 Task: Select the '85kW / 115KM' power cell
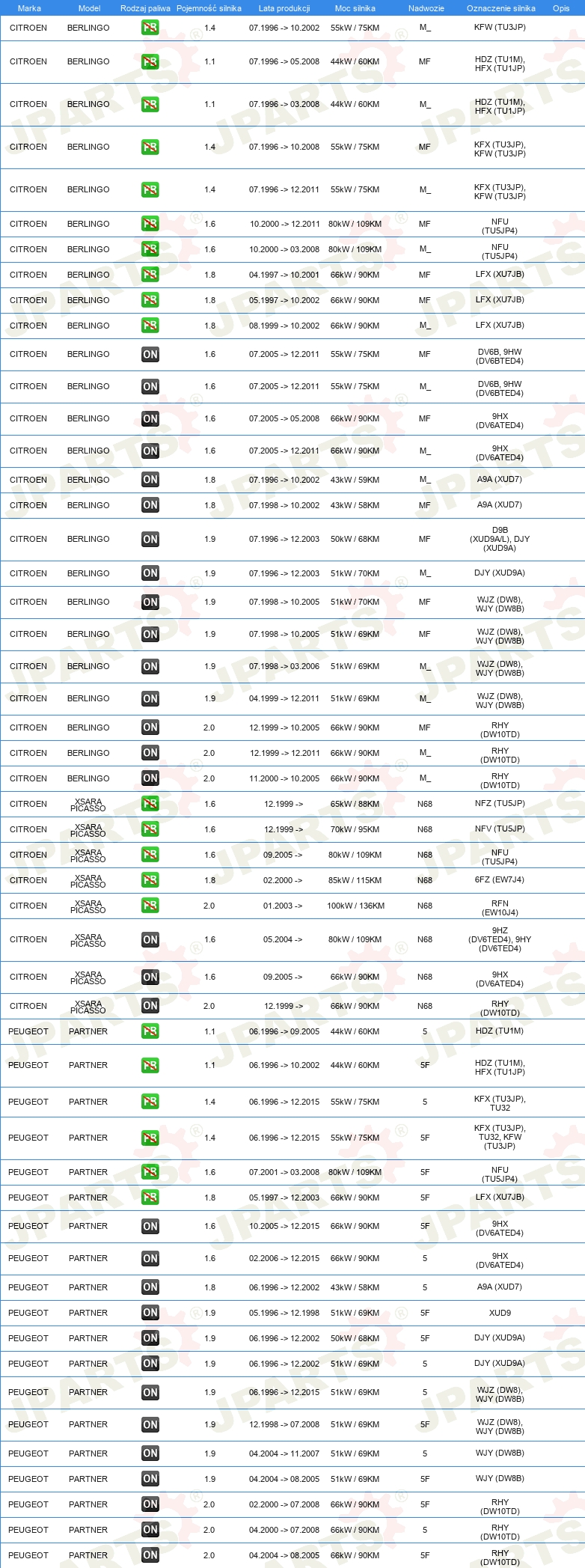355,880
